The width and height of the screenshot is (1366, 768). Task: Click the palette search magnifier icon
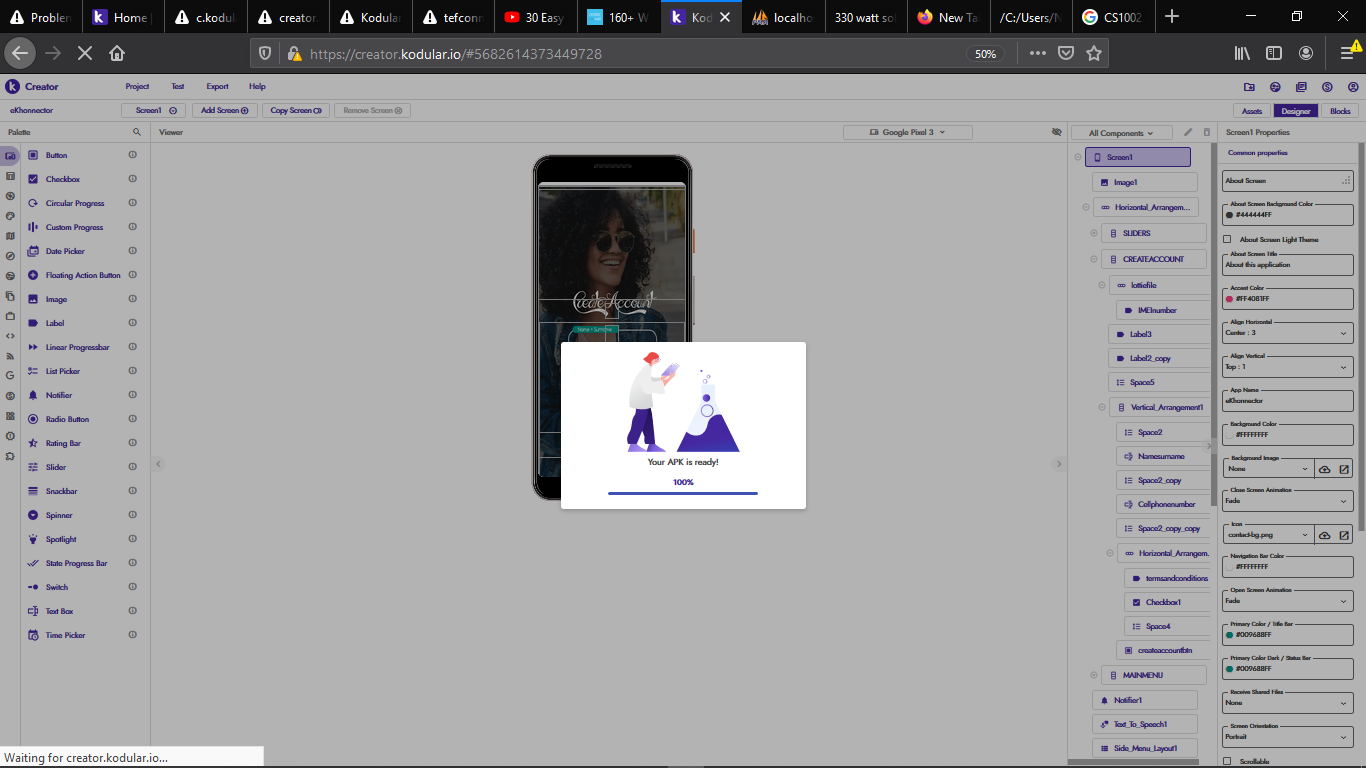coord(137,132)
